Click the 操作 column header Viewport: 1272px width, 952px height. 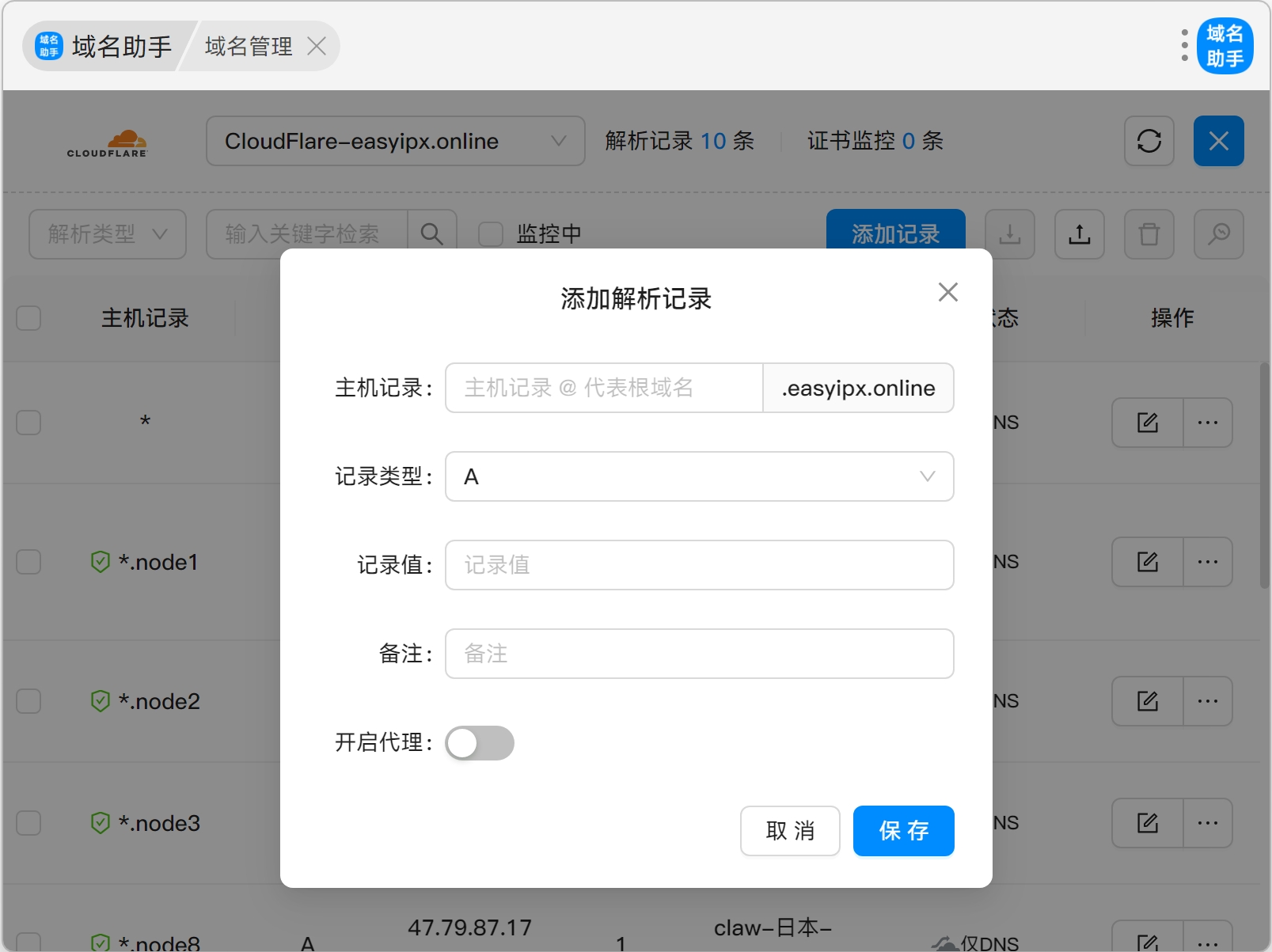click(1172, 318)
